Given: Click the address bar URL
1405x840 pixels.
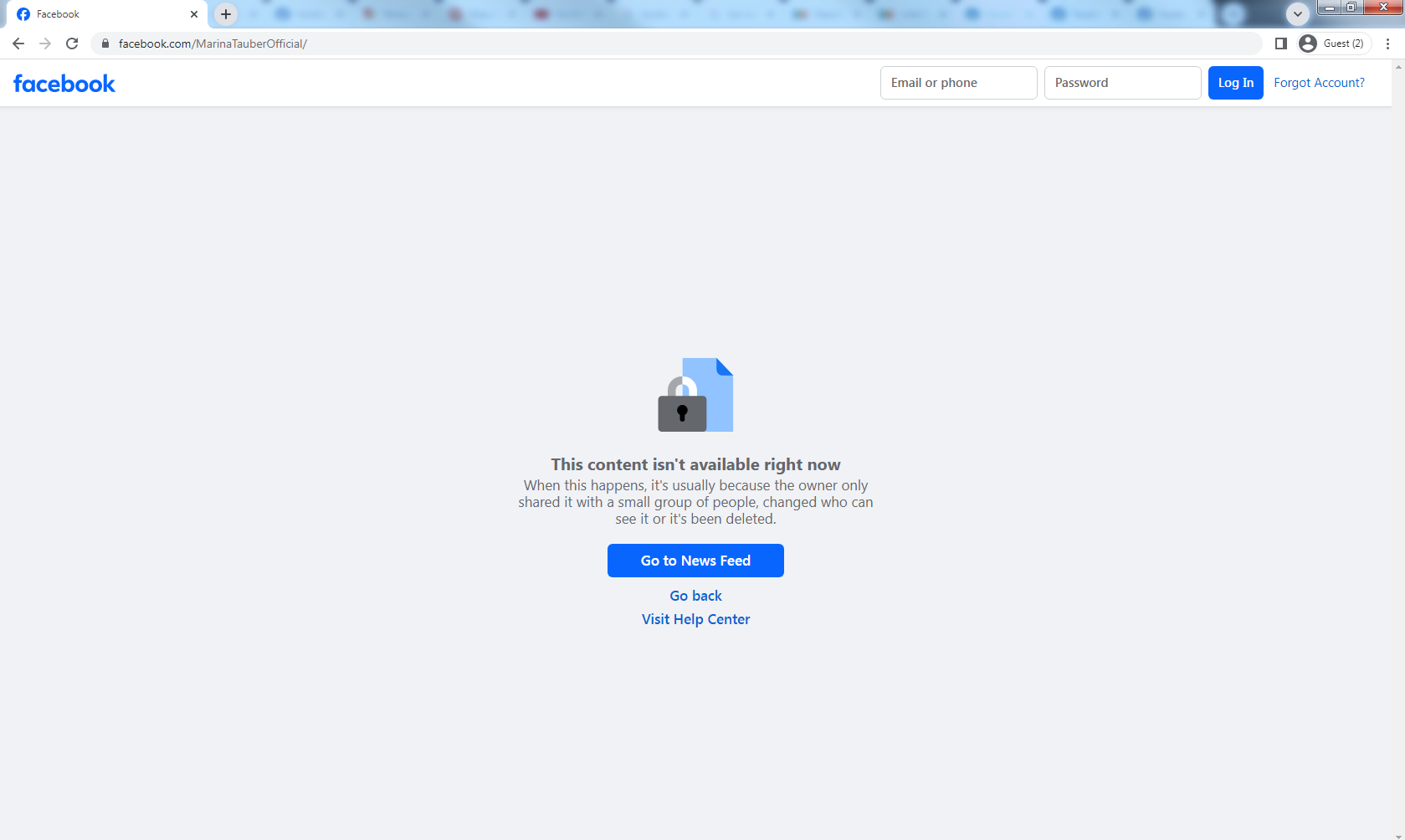Looking at the screenshot, I should pyautogui.click(x=213, y=44).
